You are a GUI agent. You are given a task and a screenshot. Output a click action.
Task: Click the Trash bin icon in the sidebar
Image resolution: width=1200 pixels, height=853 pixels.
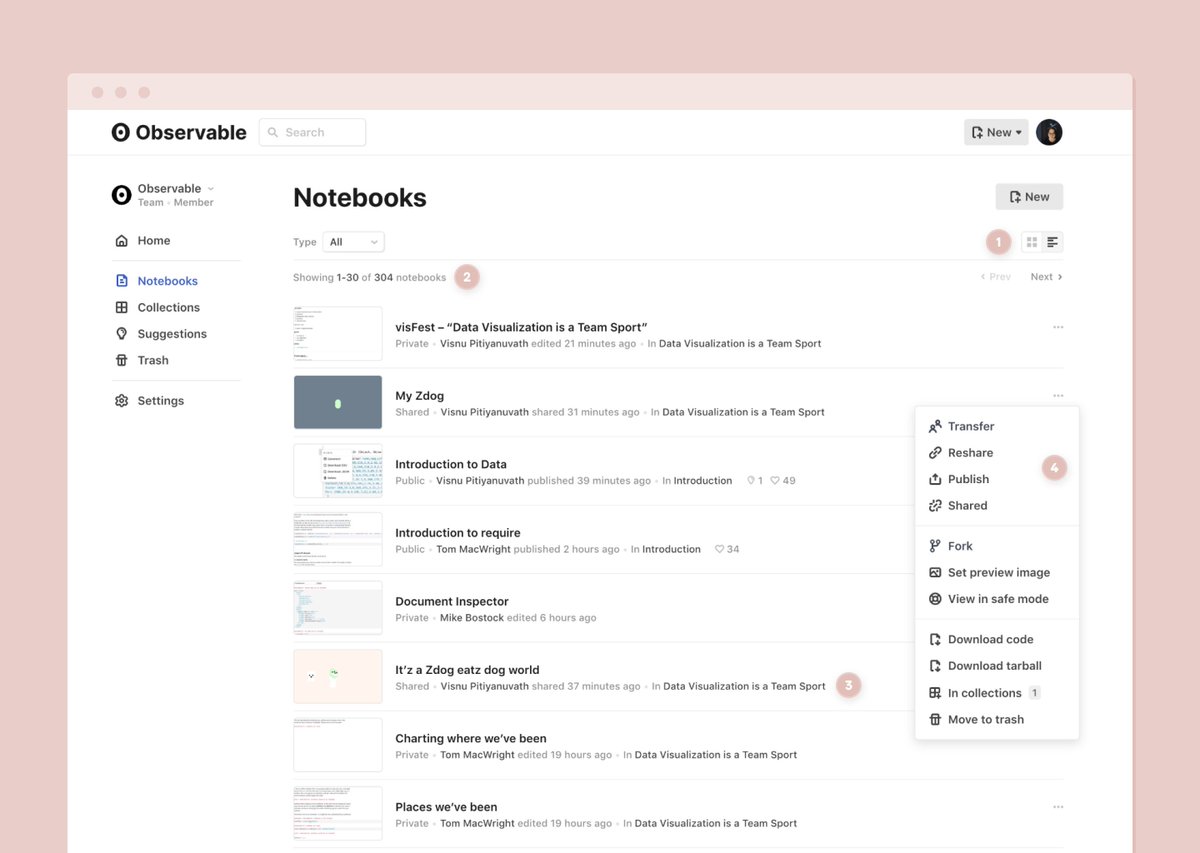click(122, 360)
